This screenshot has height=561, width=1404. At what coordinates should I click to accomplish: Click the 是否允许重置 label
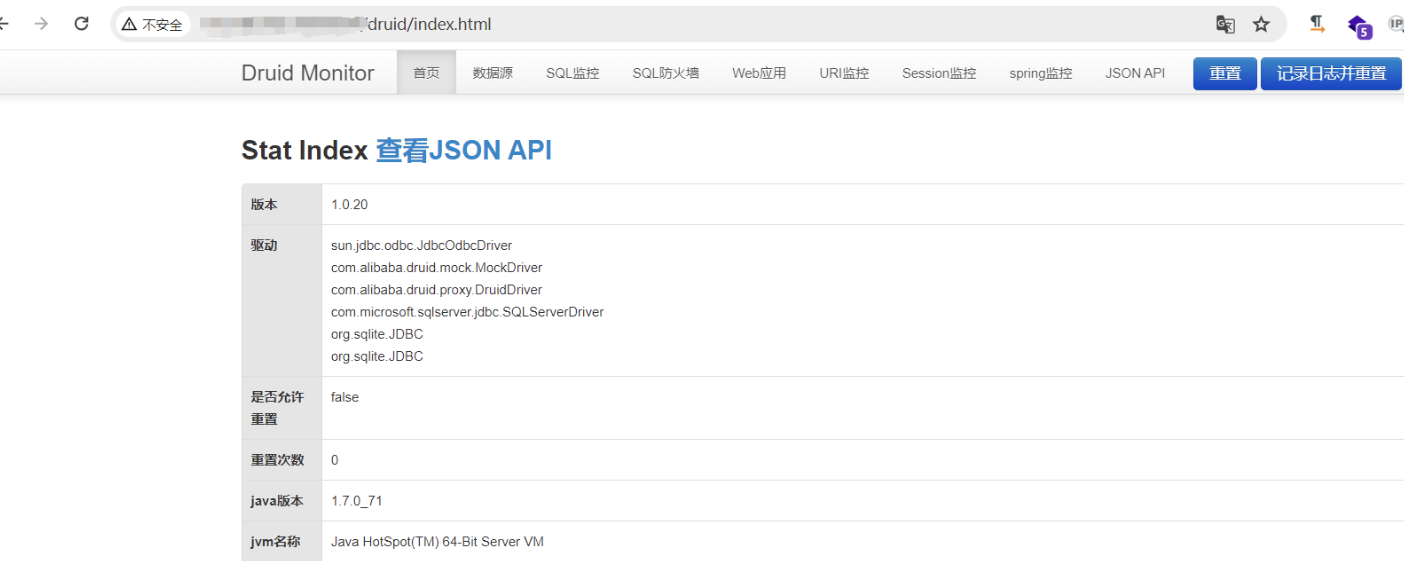point(277,408)
